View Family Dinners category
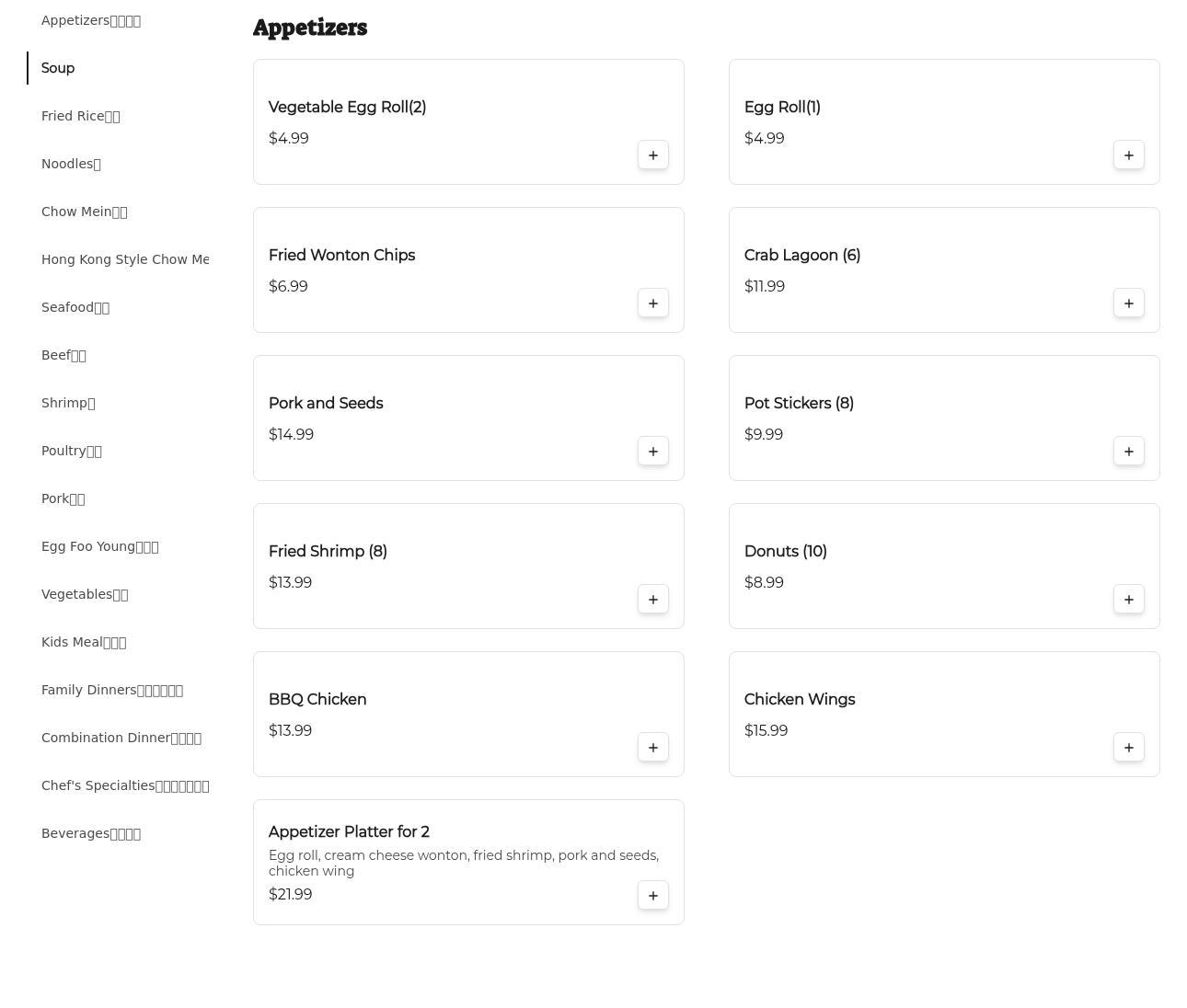 (111, 690)
